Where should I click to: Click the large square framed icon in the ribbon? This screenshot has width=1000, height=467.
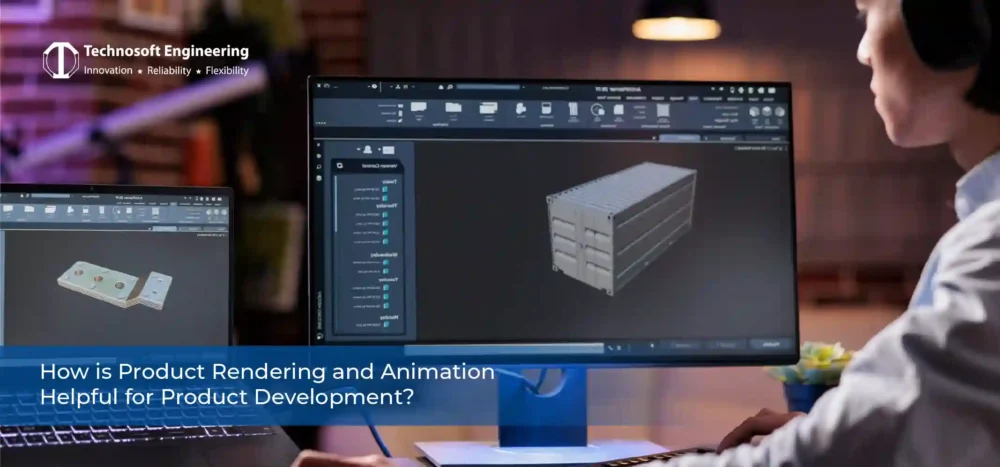point(663,110)
